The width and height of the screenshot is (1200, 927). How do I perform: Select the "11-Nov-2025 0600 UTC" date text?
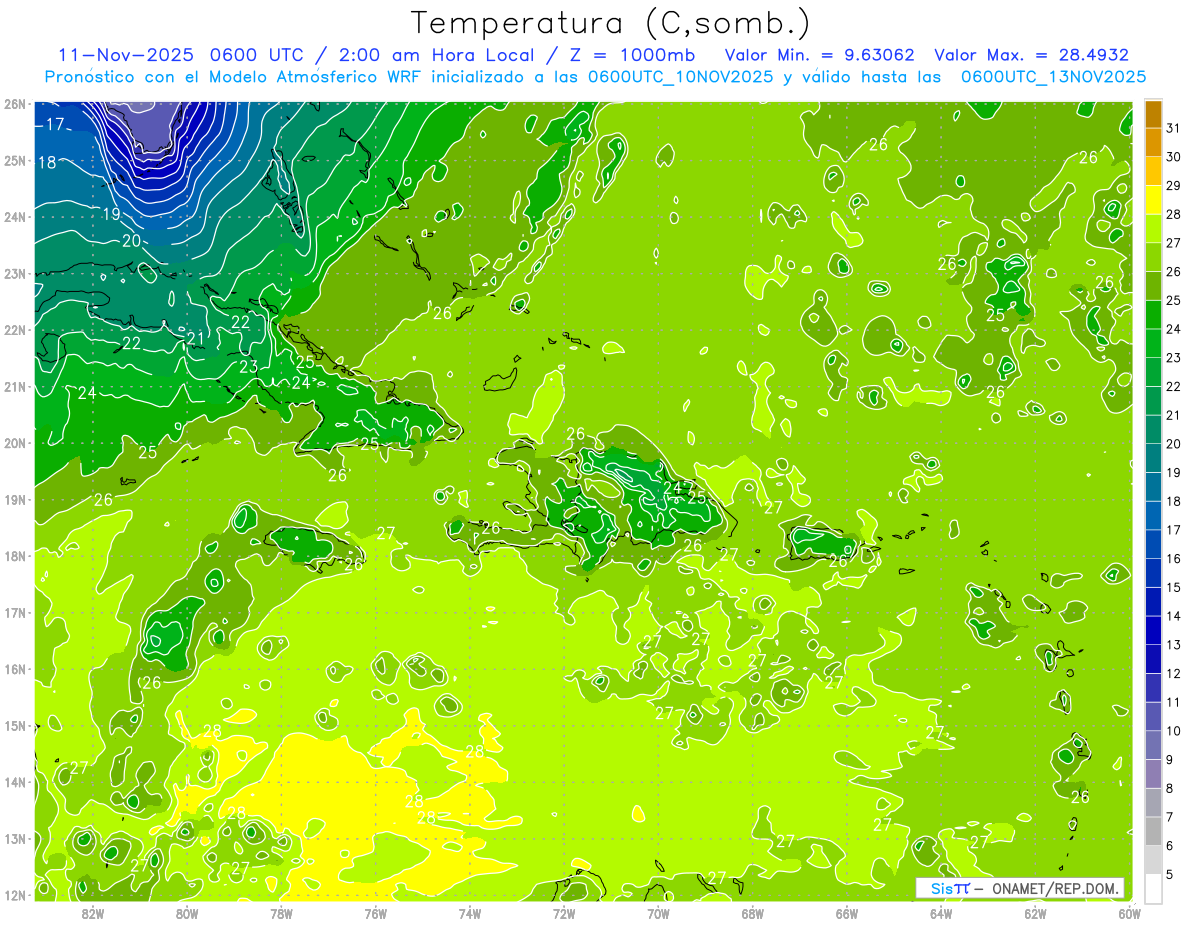[x=183, y=55]
